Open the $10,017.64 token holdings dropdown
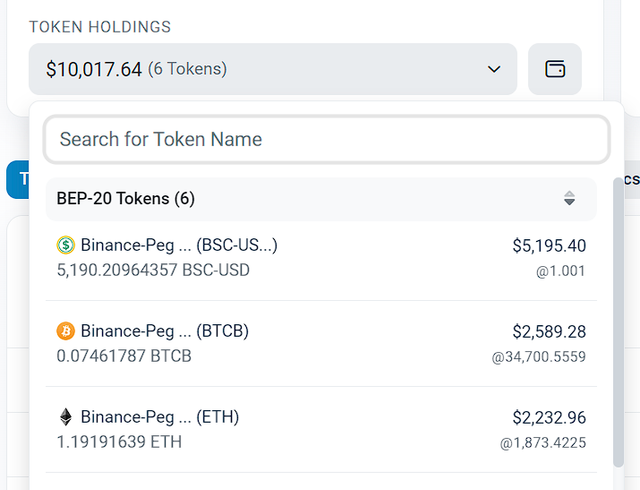640x490 pixels. [x=273, y=69]
